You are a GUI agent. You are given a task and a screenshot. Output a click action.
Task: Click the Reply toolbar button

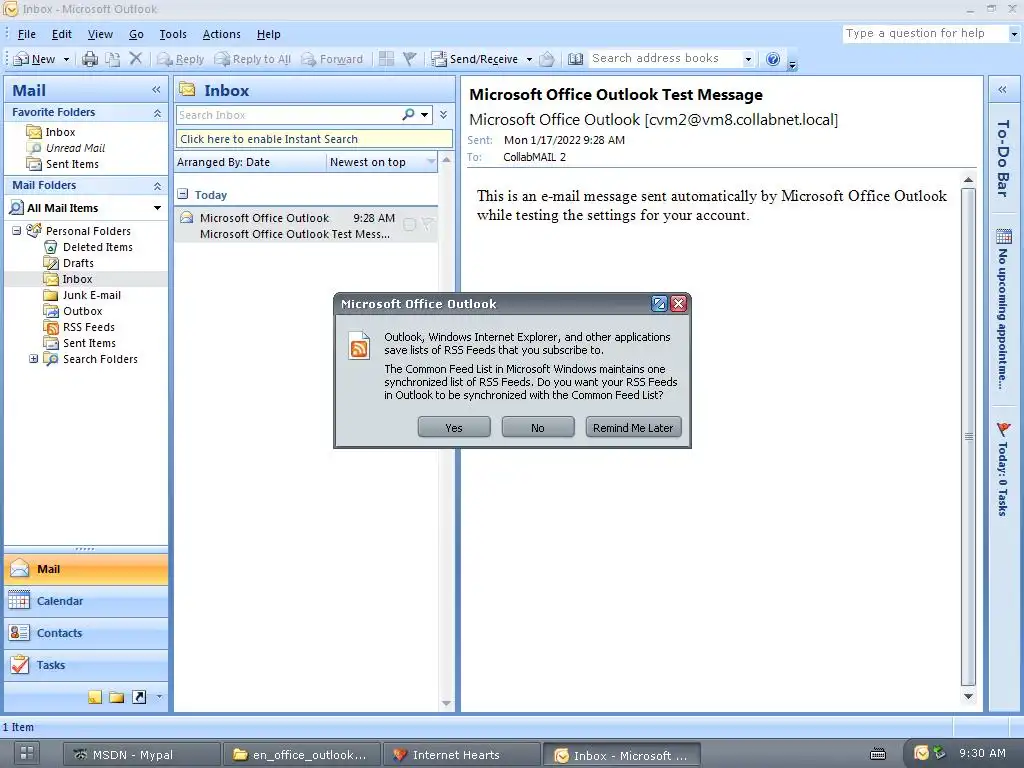(181, 59)
